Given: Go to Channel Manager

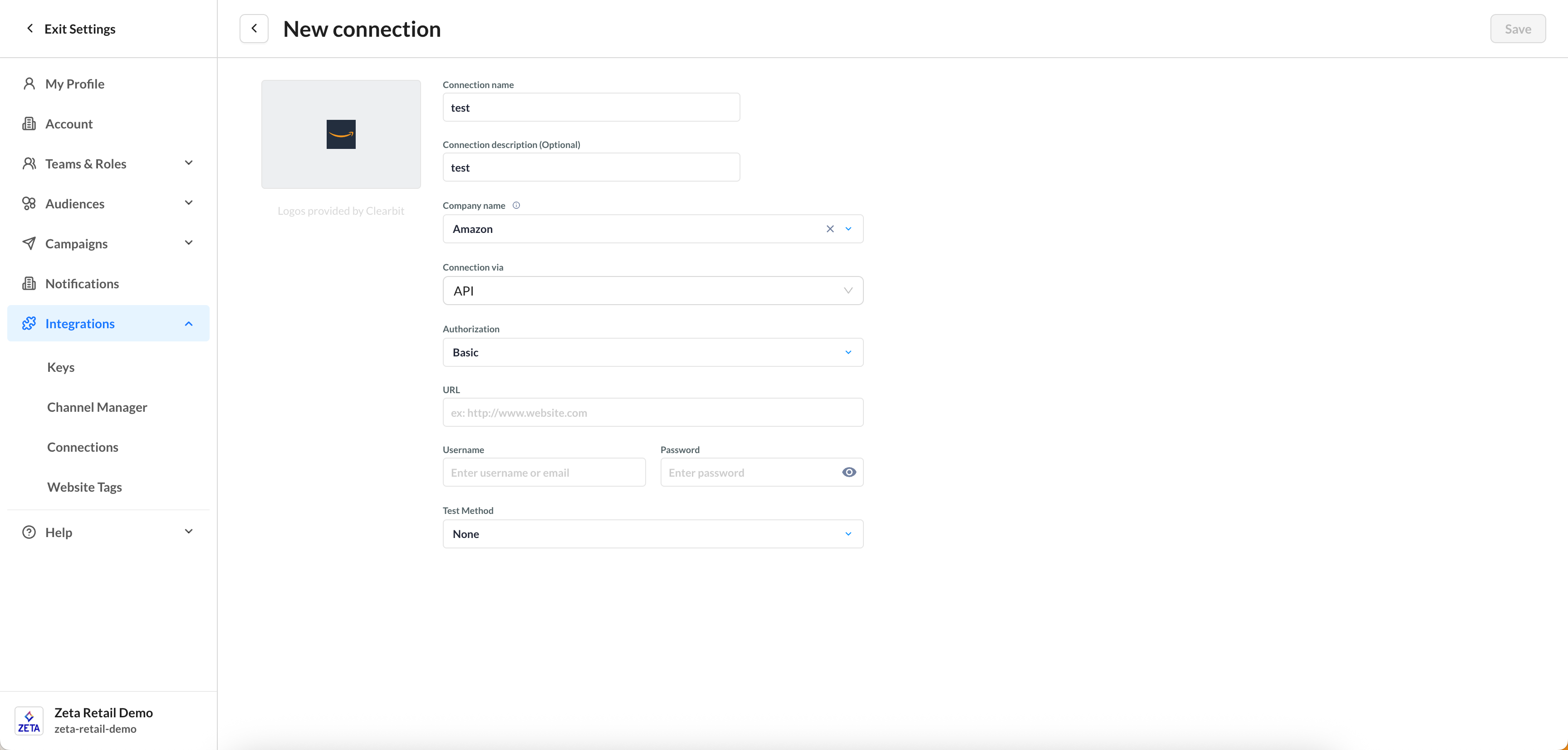Looking at the screenshot, I should click(x=97, y=407).
